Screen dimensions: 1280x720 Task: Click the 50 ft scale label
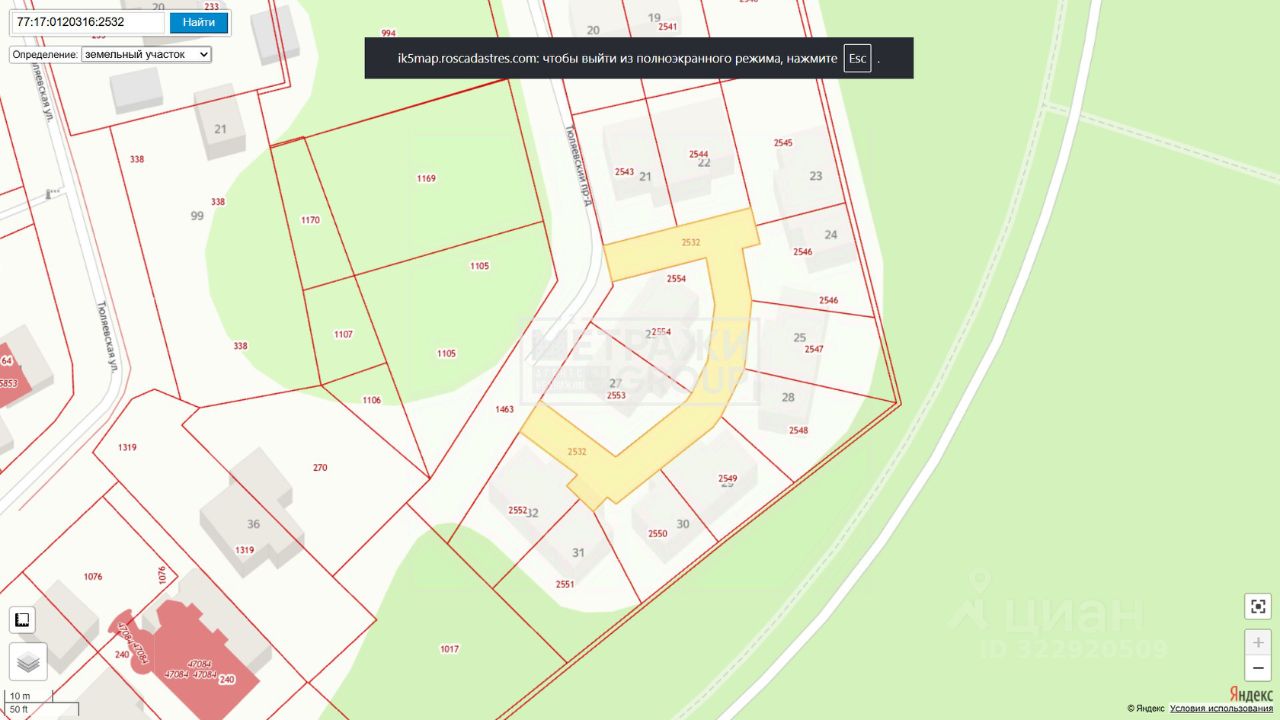coord(19,709)
